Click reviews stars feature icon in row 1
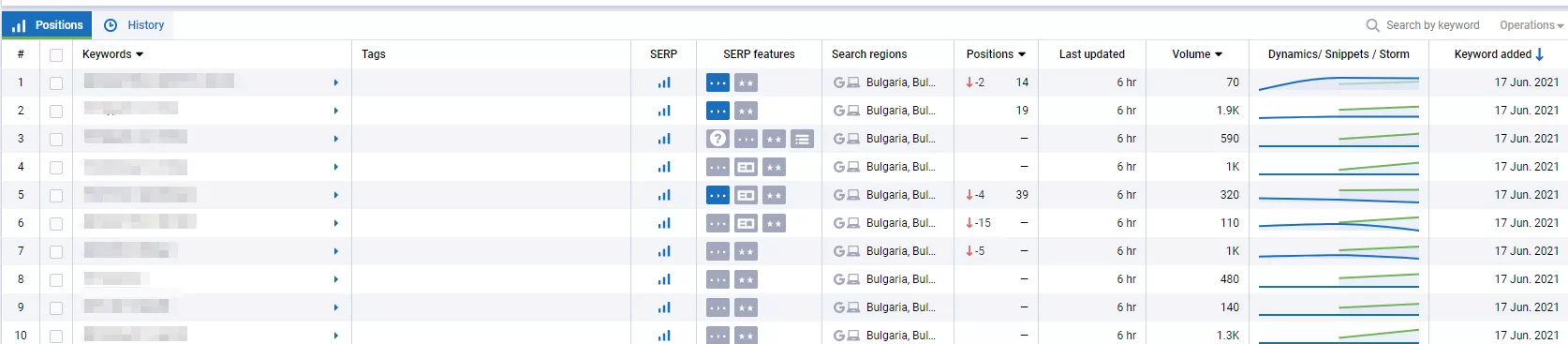Image resolution: width=1568 pixels, height=344 pixels. pos(746,82)
